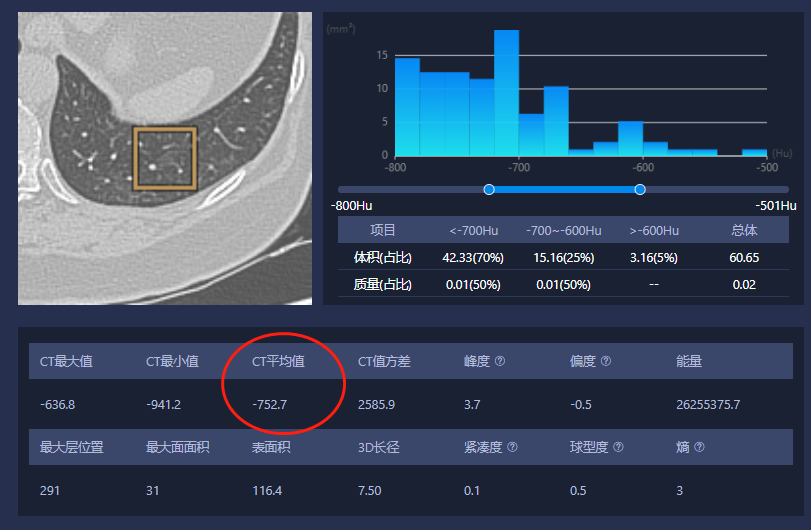Open the help tooltip icon for 紧凑度
The height and width of the screenshot is (530, 811).
pyautogui.click(x=513, y=447)
